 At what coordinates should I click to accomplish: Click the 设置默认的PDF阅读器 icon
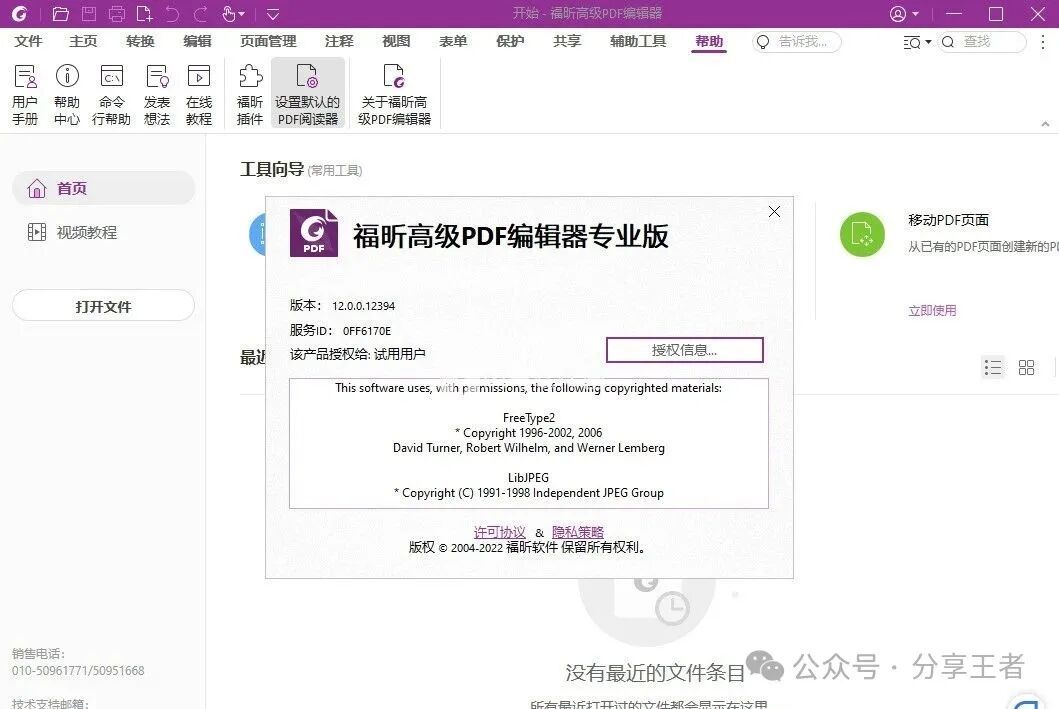click(308, 93)
